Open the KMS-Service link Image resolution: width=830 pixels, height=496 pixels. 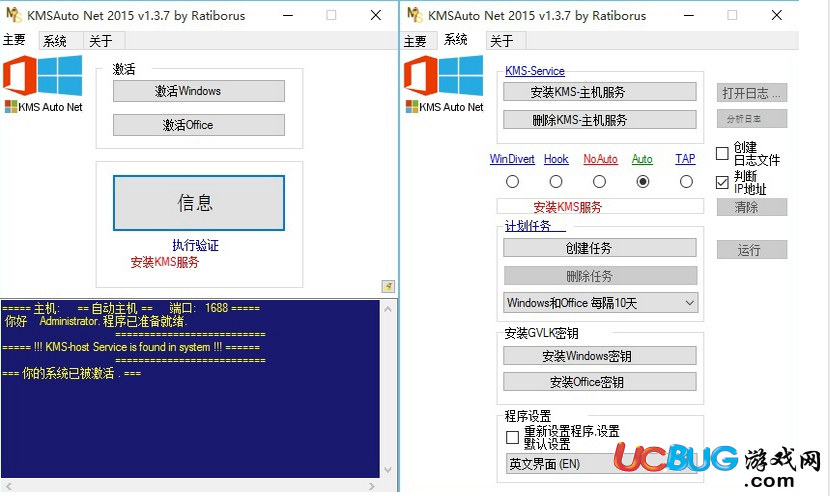[535, 71]
